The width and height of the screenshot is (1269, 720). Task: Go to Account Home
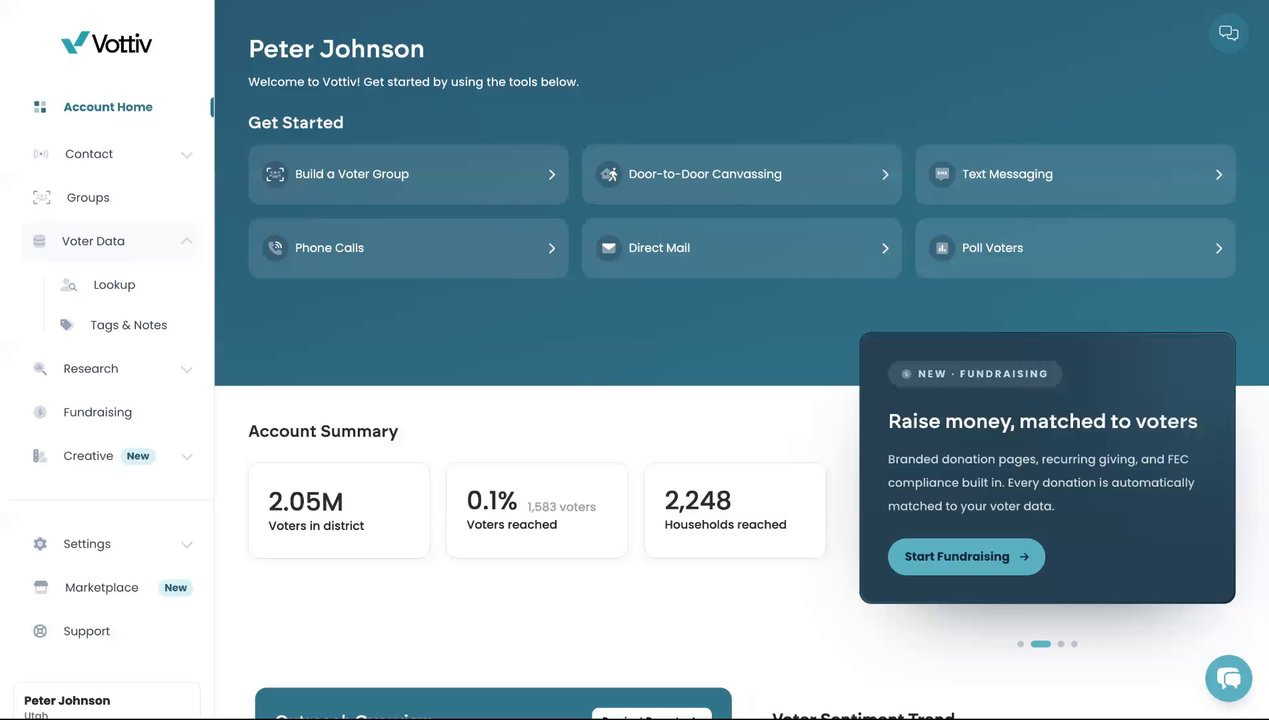click(108, 107)
